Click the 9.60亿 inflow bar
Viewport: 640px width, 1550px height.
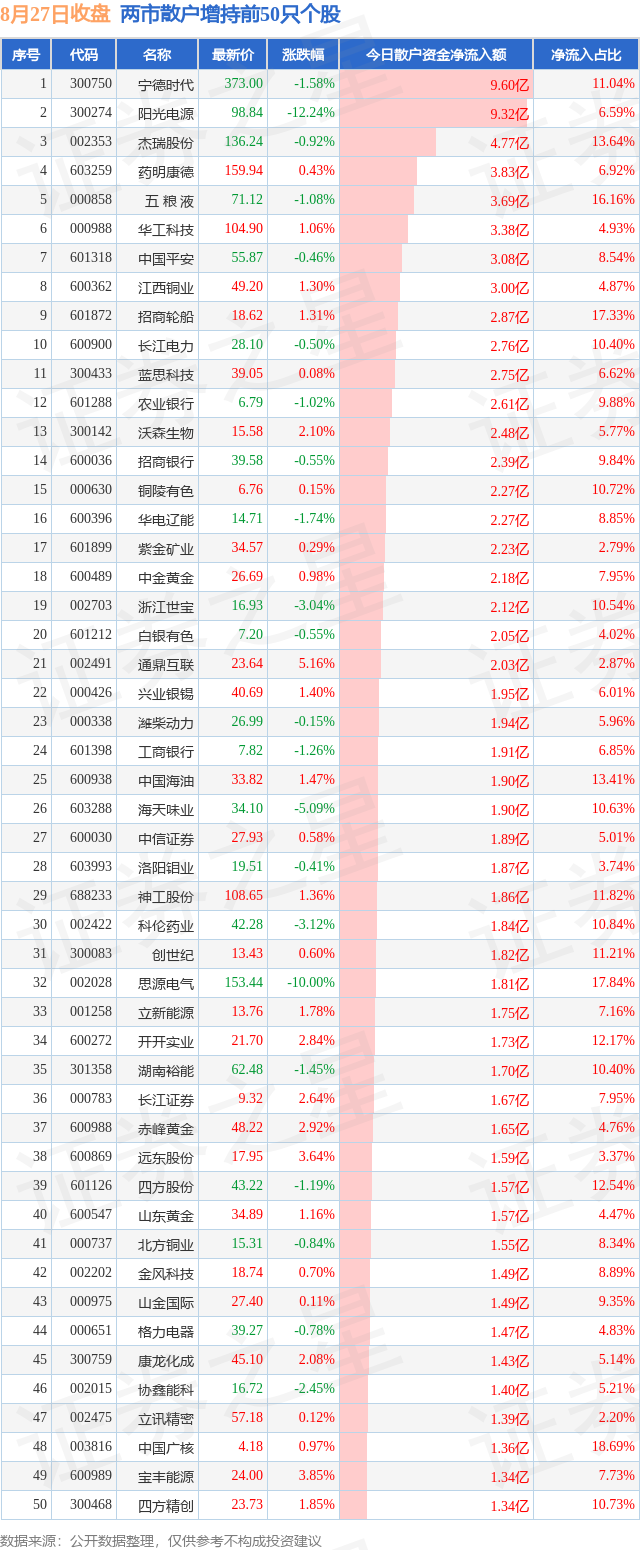pyautogui.click(x=435, y=84)
